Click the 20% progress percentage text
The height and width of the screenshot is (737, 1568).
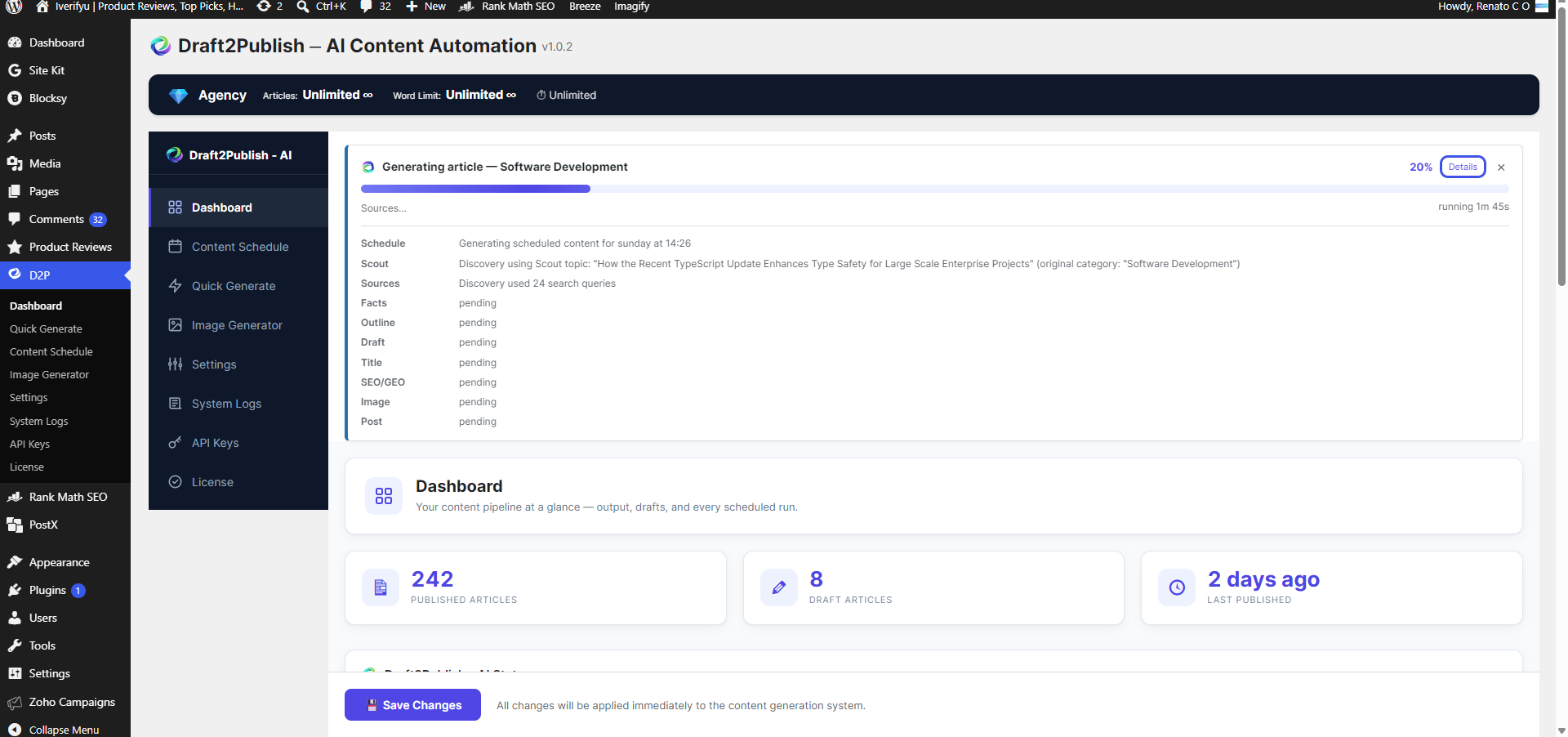(1421, 167)
